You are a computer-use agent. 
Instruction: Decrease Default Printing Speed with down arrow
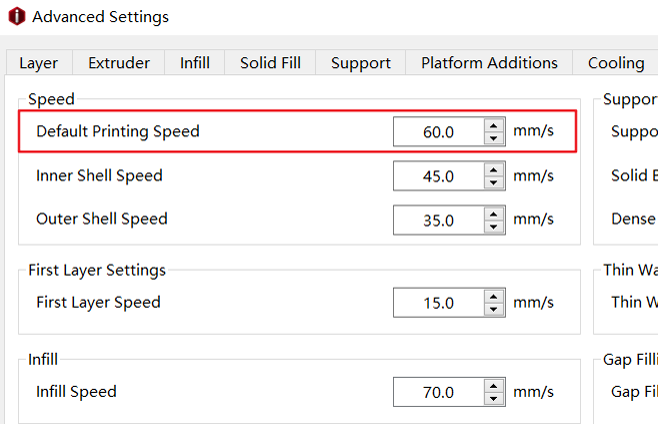pyautogui.click(x=494, y=138)
